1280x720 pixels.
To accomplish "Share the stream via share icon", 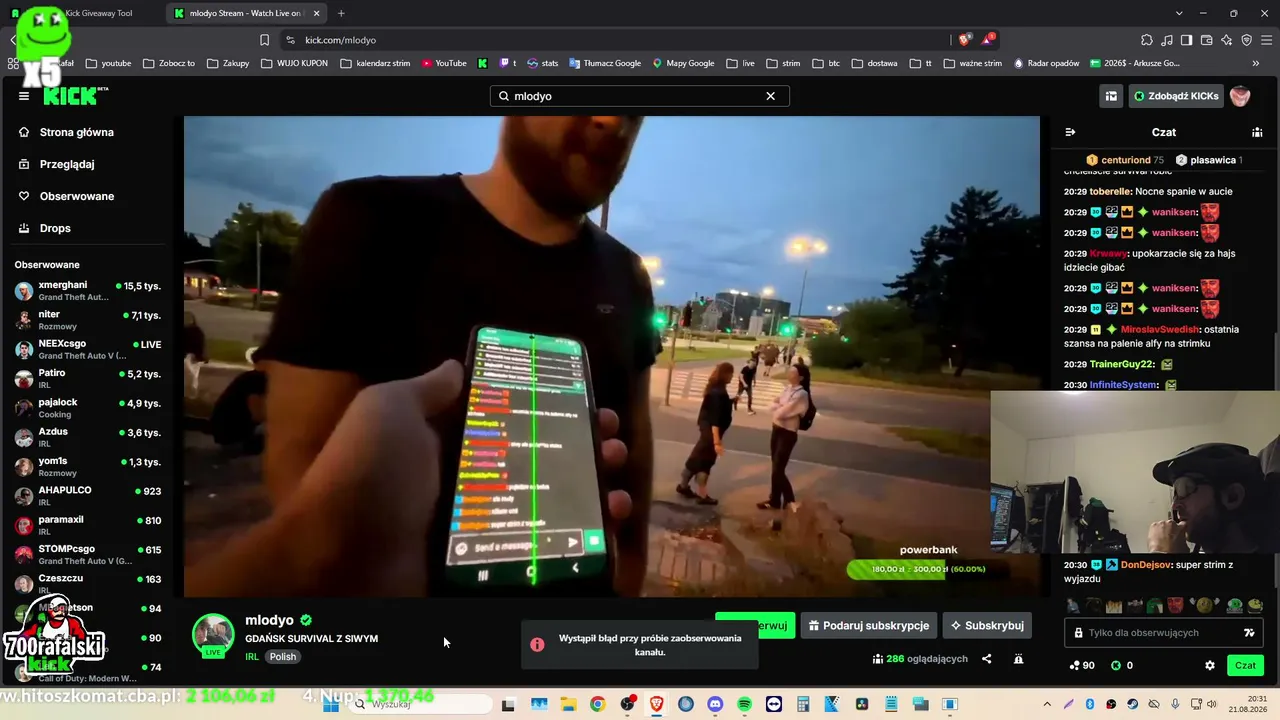I will tap(987, 659).
